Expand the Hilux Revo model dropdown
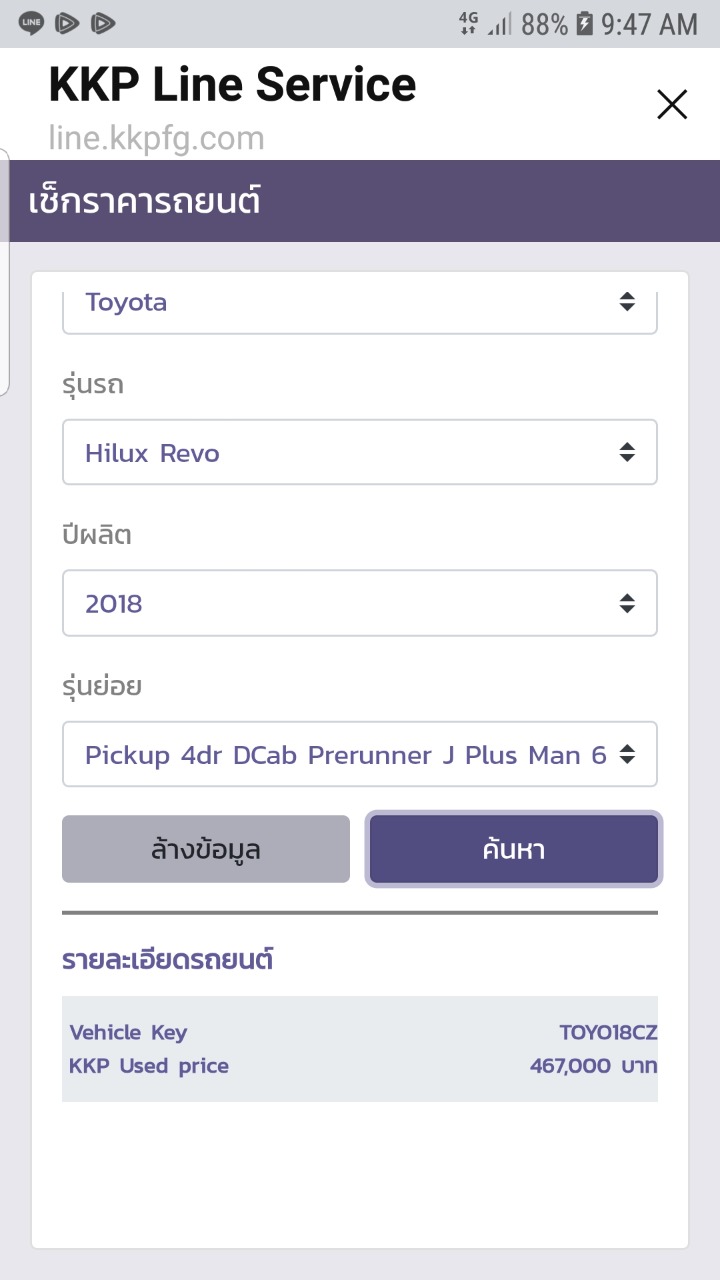The image size is (720, 1280). point(360,453)
